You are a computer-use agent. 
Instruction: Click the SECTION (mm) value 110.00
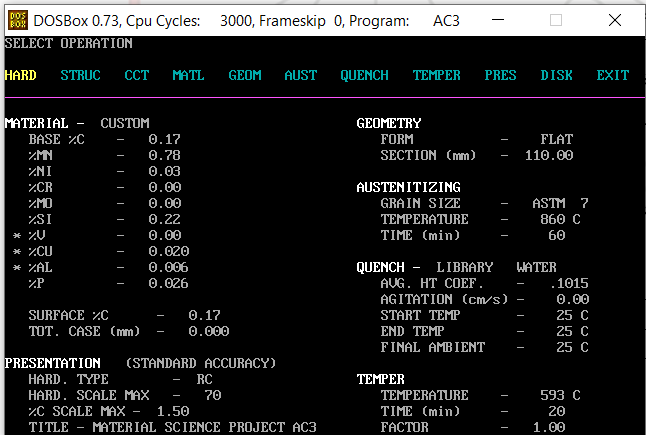pyautogui.click(x=548, y=155)
